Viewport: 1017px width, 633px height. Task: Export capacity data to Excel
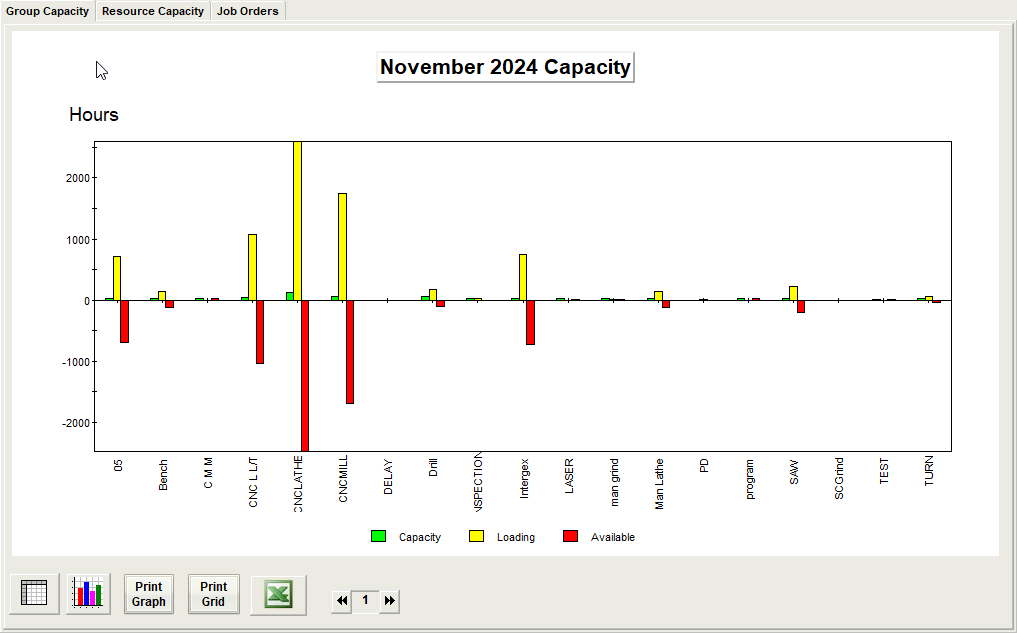[x=278, y=594]
